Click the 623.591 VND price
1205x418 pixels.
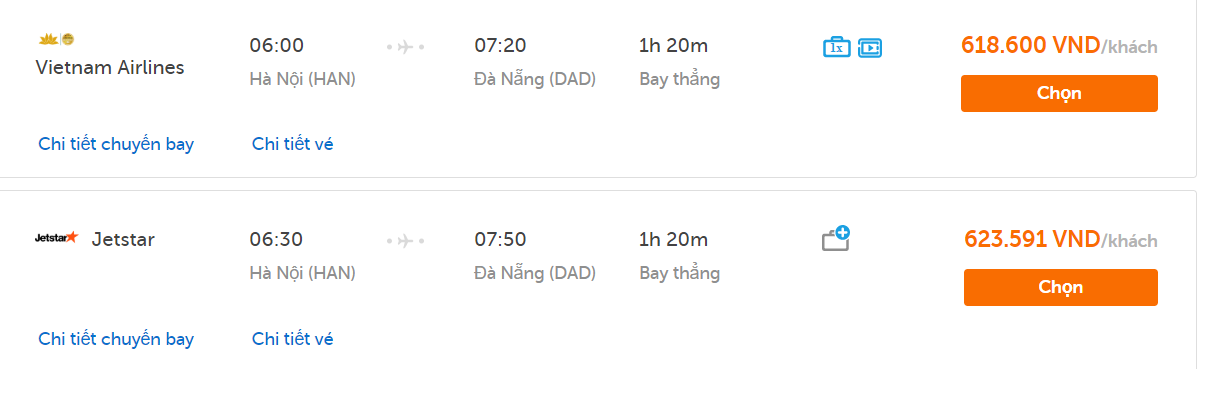pos(1032,239)
